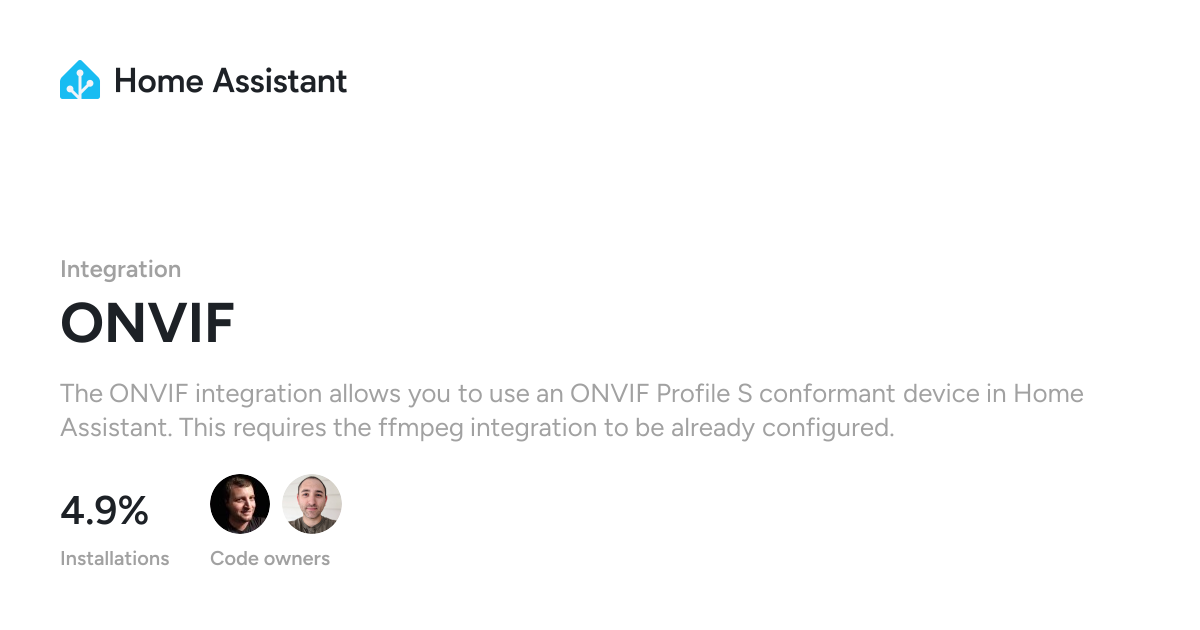Open the second code owner's avatar
Image resolution: width=1200 pixels, height=630 pixels.
pyautogui.click(x=312, y=504)
